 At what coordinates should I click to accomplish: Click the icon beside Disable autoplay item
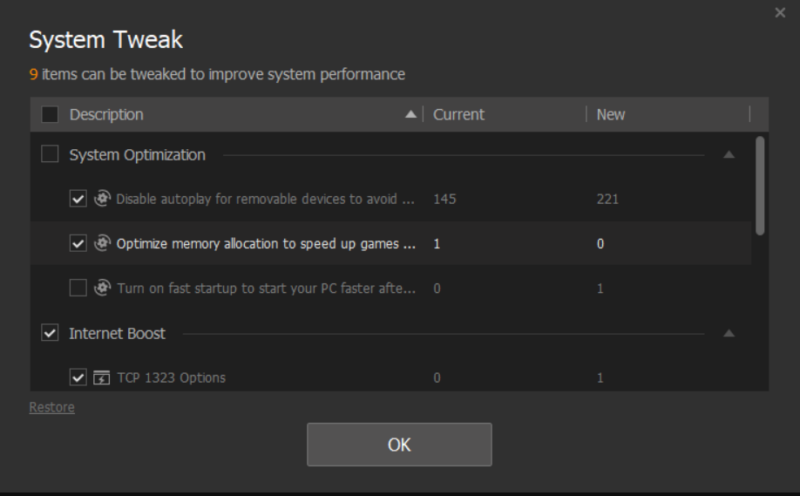pos(101,199)
